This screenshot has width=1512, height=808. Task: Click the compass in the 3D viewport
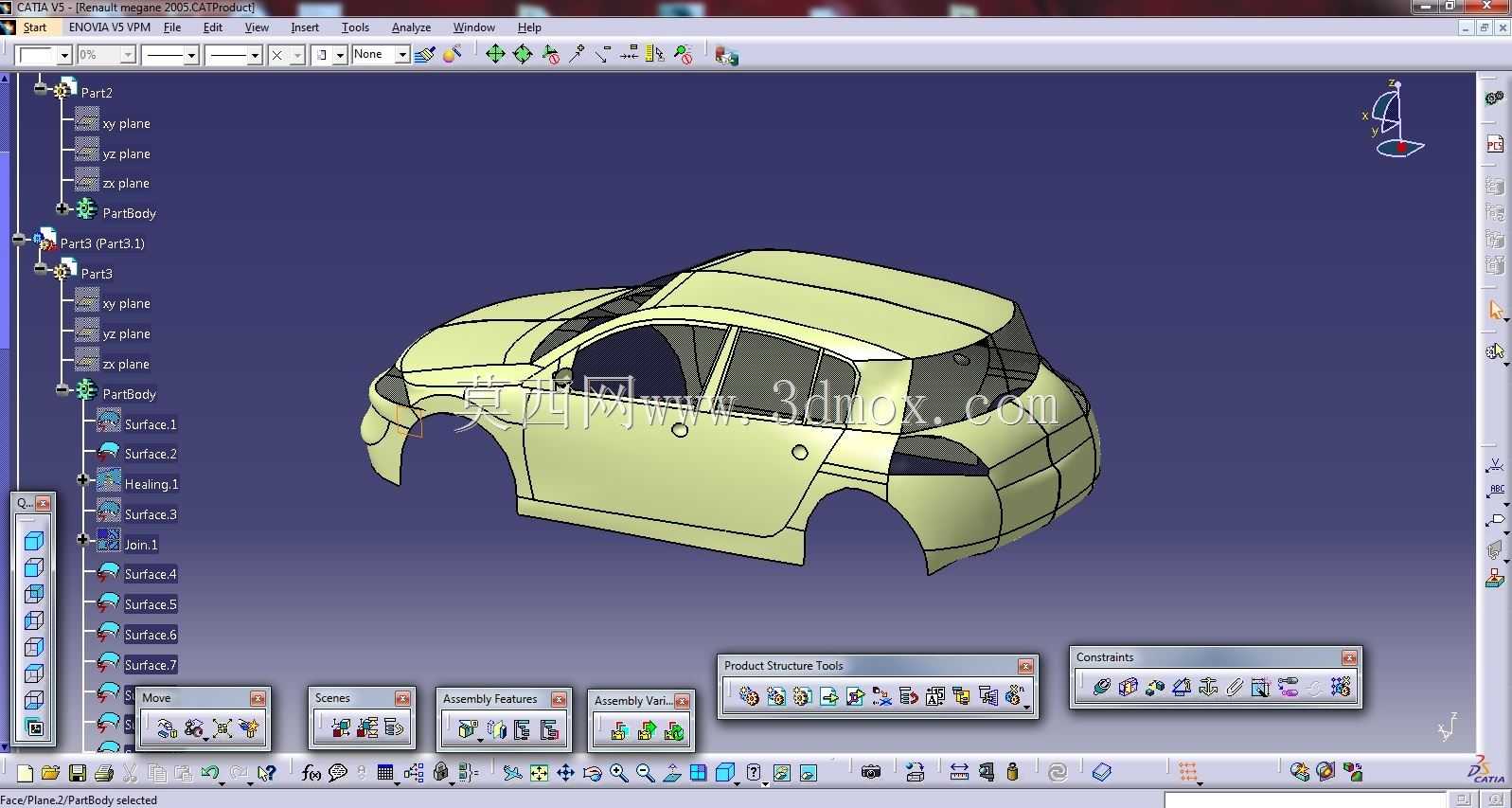click(1393, 120)
